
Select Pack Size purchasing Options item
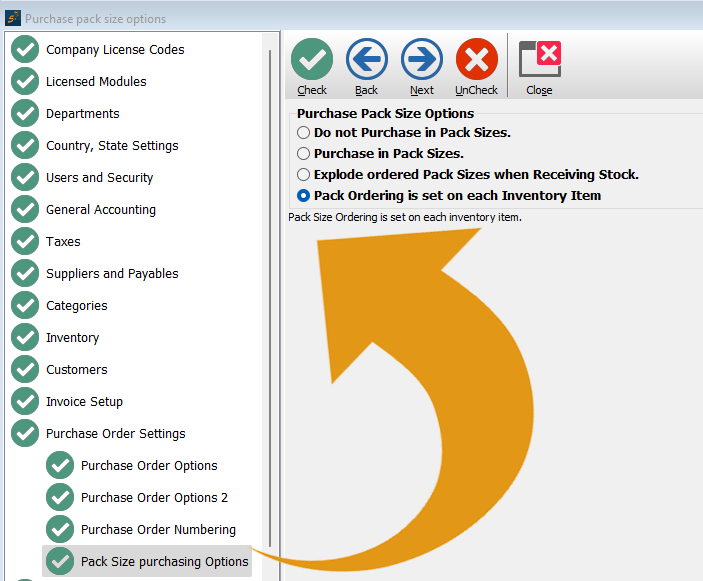pyautogui.click(x=164, y=562)
